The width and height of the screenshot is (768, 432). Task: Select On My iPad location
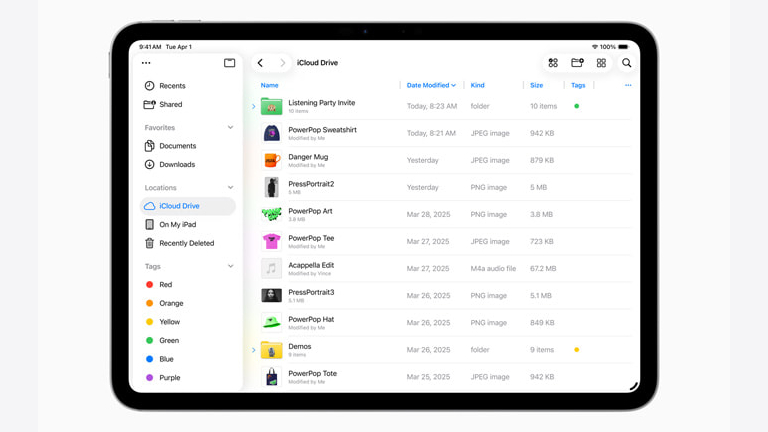click(188, 224)
